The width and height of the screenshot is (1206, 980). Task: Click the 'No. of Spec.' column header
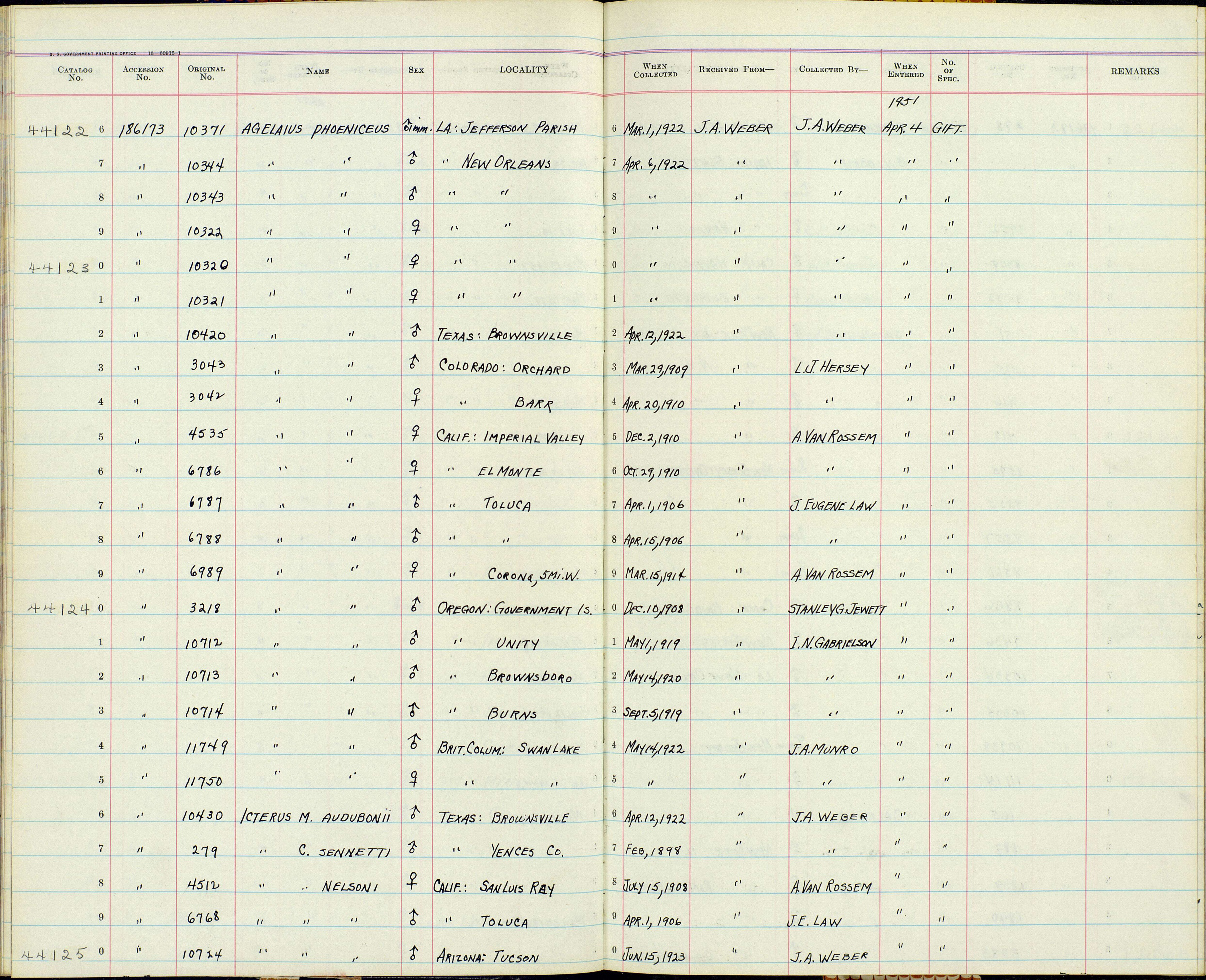point(949,71)
